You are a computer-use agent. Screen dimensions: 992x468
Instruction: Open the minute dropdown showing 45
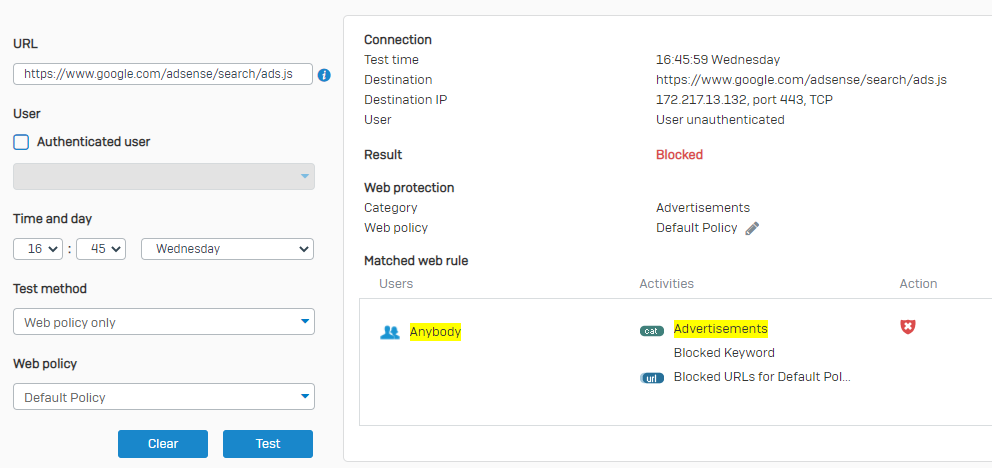point(101,249)
